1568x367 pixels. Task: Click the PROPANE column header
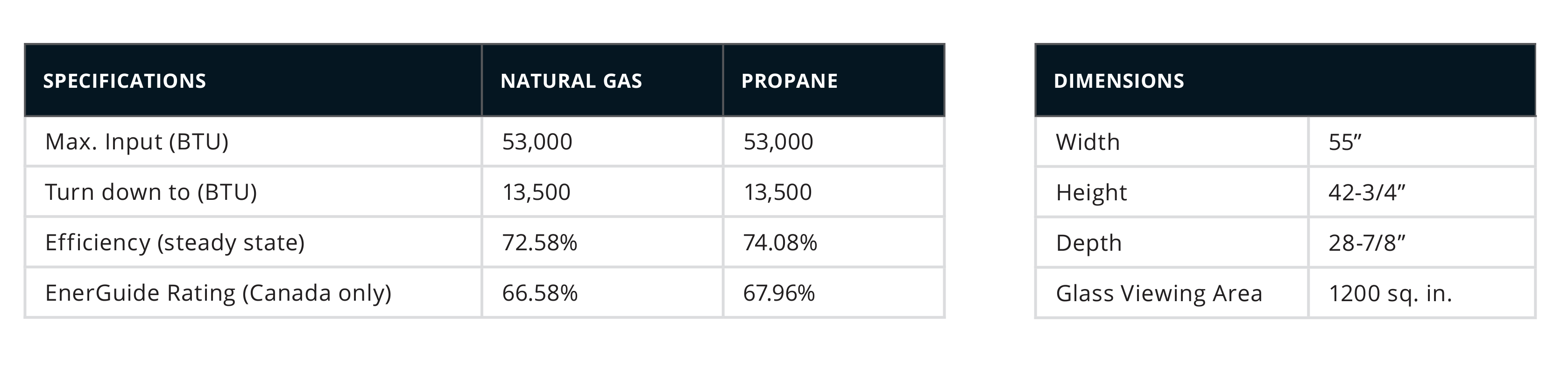(x=790, y=81)
